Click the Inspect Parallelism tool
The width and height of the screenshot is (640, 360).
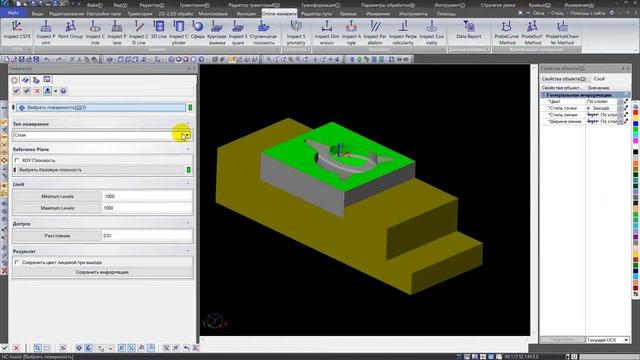point(375,32)
